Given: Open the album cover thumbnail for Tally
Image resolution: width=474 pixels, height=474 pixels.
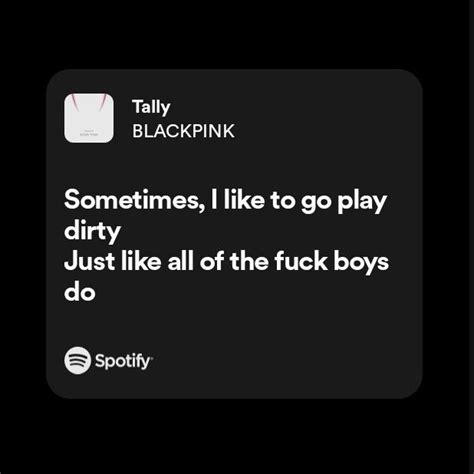Looking at the screenshot, I should pos(89,118).
